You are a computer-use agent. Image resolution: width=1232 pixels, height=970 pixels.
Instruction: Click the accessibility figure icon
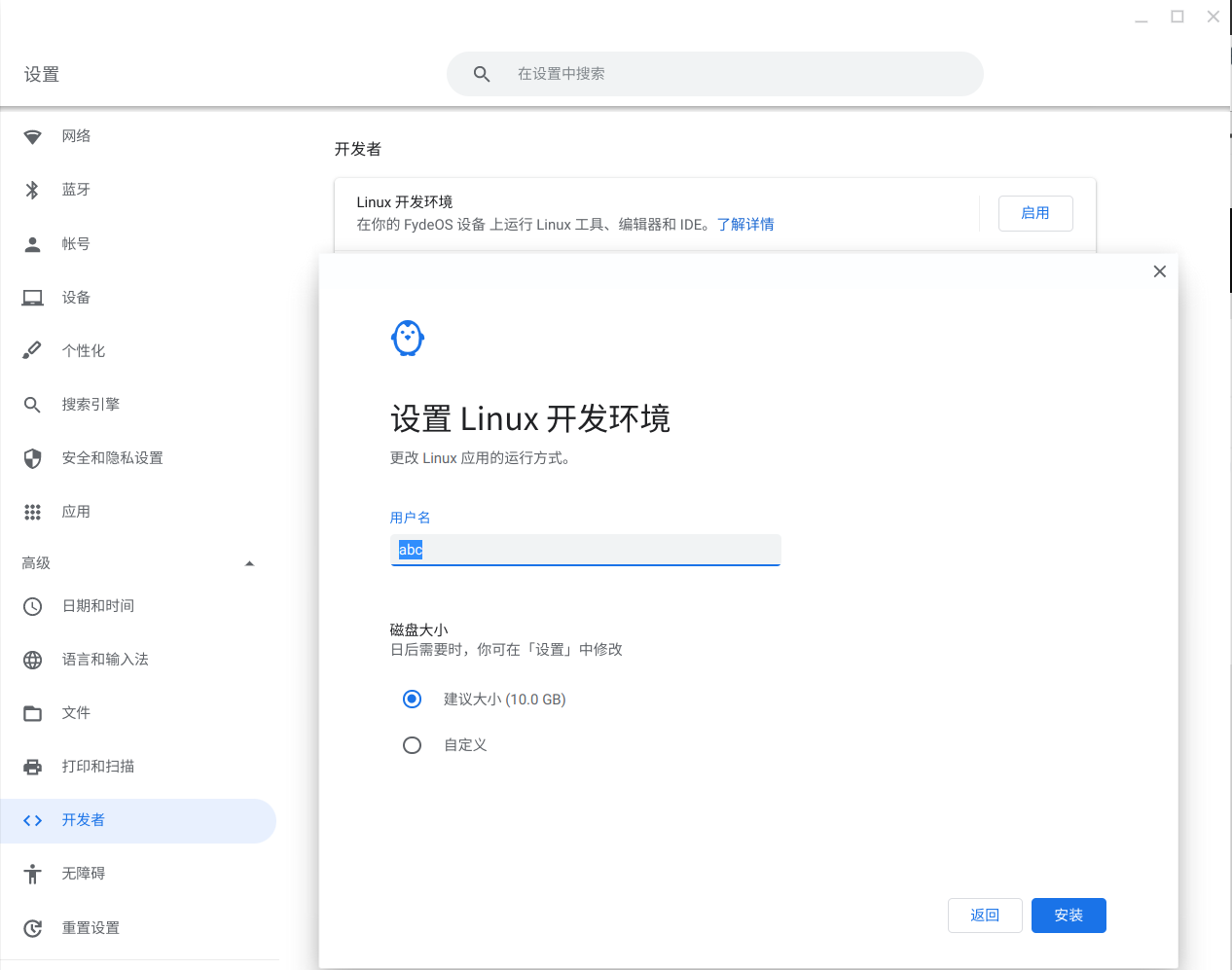pos(32,874)
